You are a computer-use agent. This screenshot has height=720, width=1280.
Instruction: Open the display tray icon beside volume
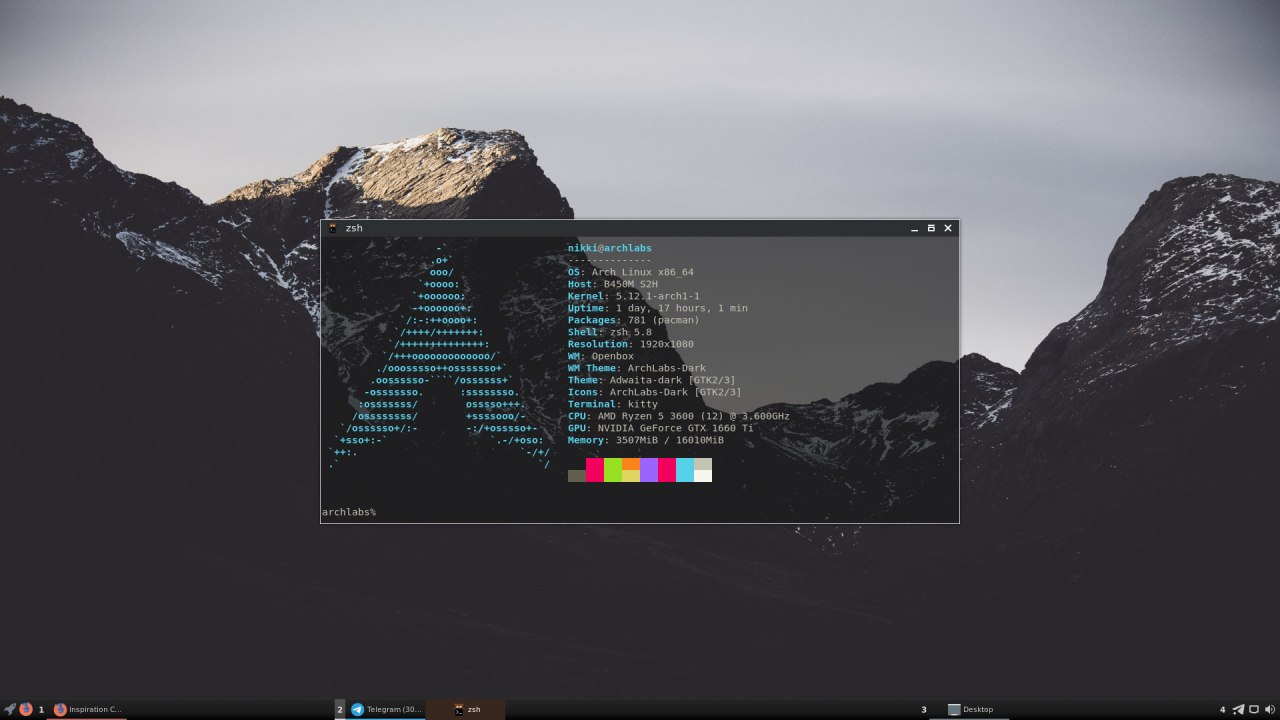click(x=1254, y=709)
